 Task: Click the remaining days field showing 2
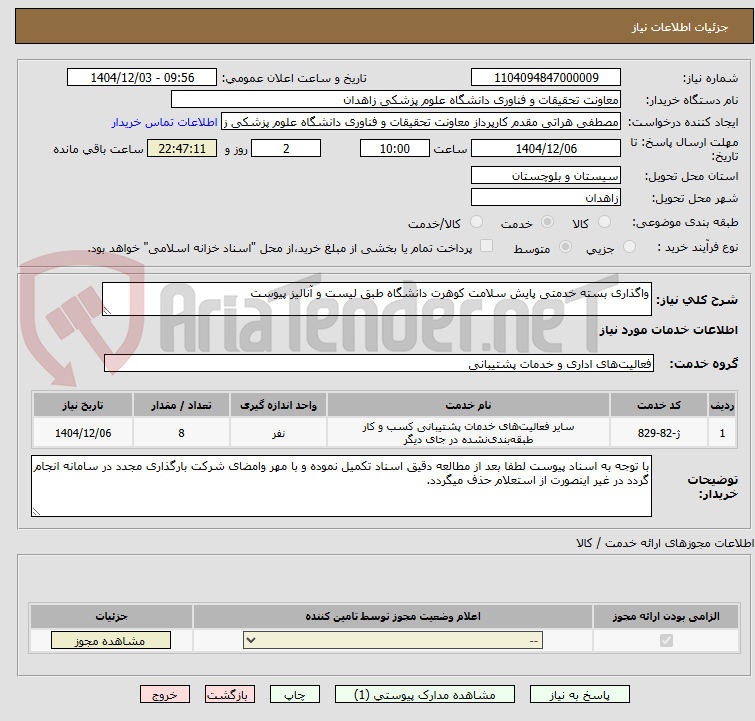pos(286,148)
